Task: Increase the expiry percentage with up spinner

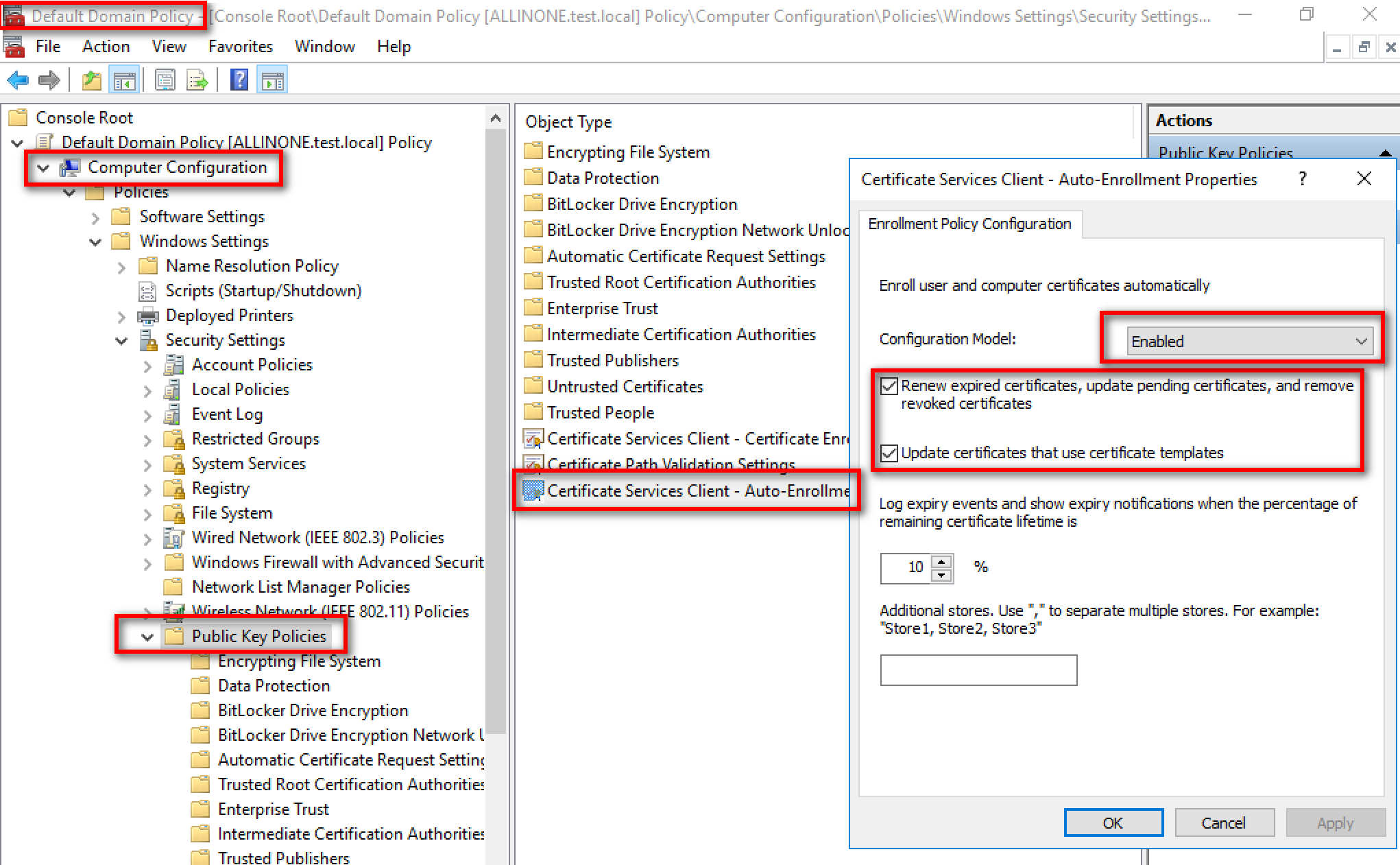Action: pos(942,561)
